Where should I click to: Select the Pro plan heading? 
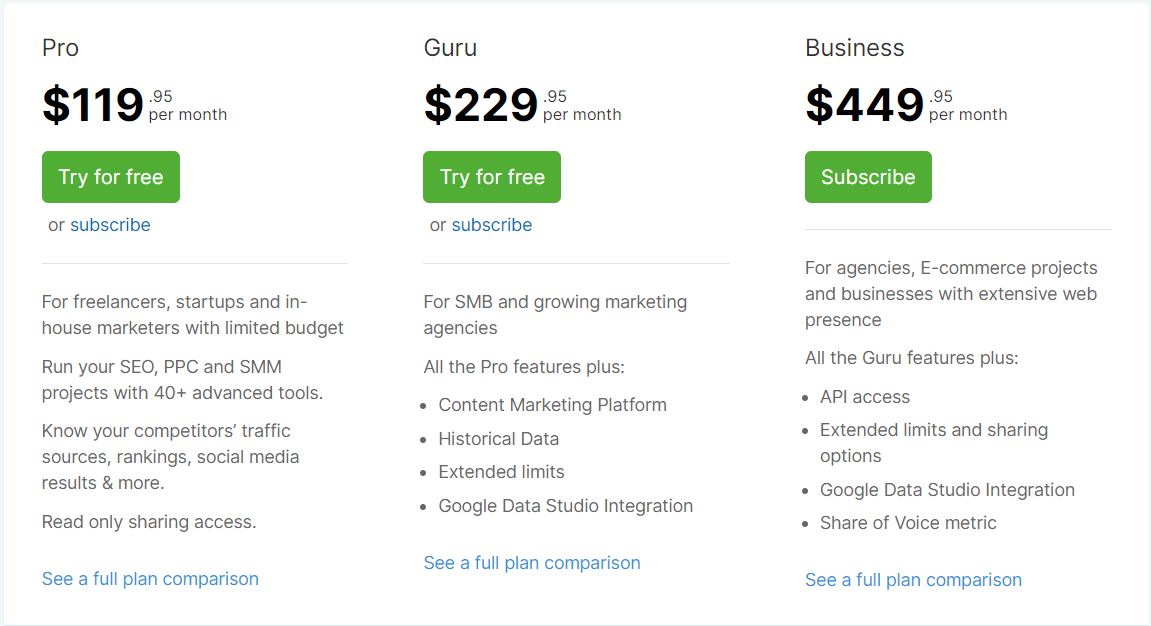coord(60,48)
